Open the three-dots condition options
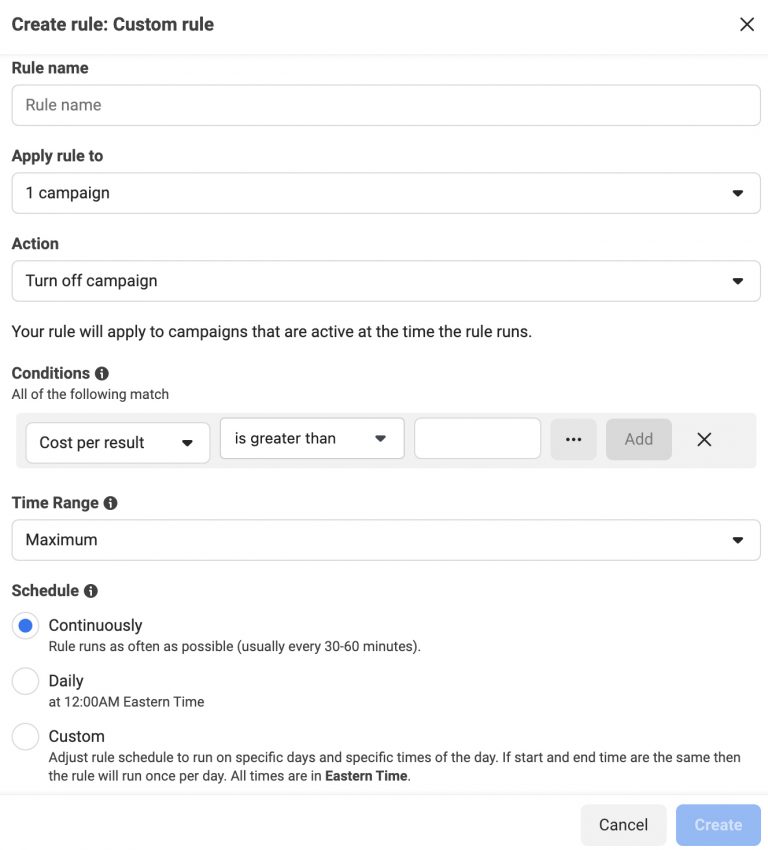Viewport: 768px width, 850px height. (x=573, y=439)
